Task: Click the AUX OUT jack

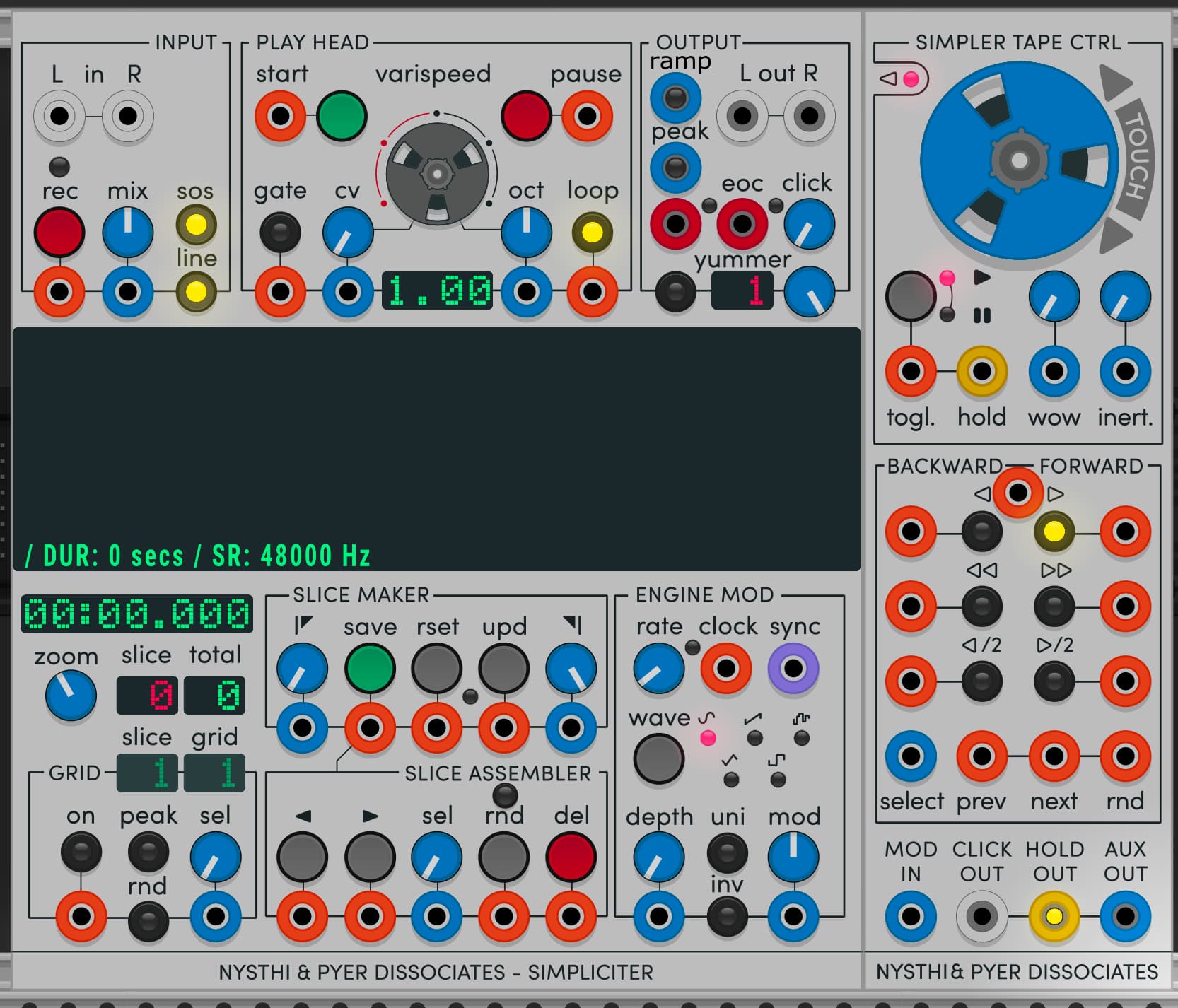Action: point(1125,917)
